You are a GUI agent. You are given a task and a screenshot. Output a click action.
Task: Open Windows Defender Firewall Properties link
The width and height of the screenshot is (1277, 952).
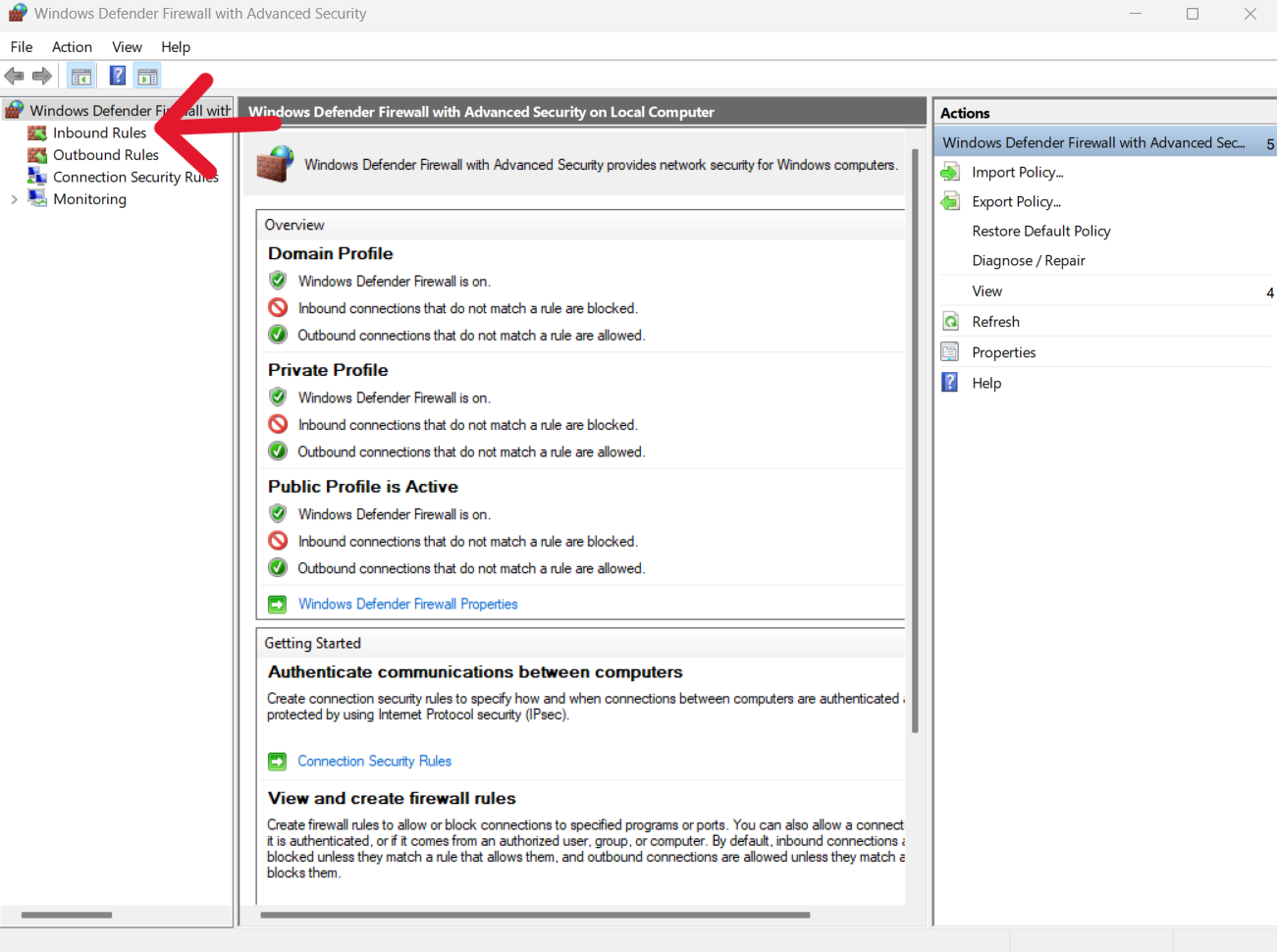(408, 605)
